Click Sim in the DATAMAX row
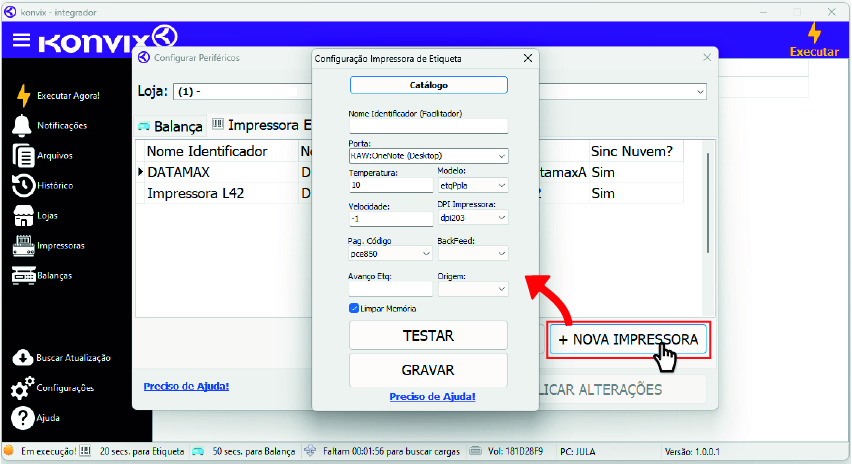 [x=603, y=172]
